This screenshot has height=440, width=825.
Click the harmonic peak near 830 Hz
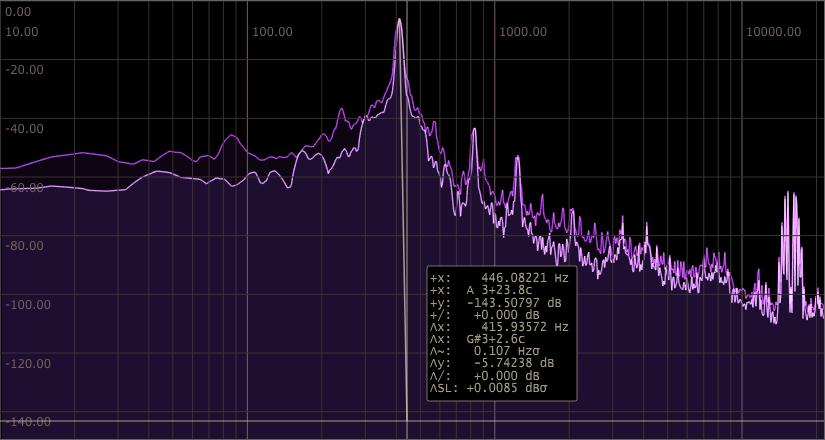pyautogui.click(x=474, y=132)
